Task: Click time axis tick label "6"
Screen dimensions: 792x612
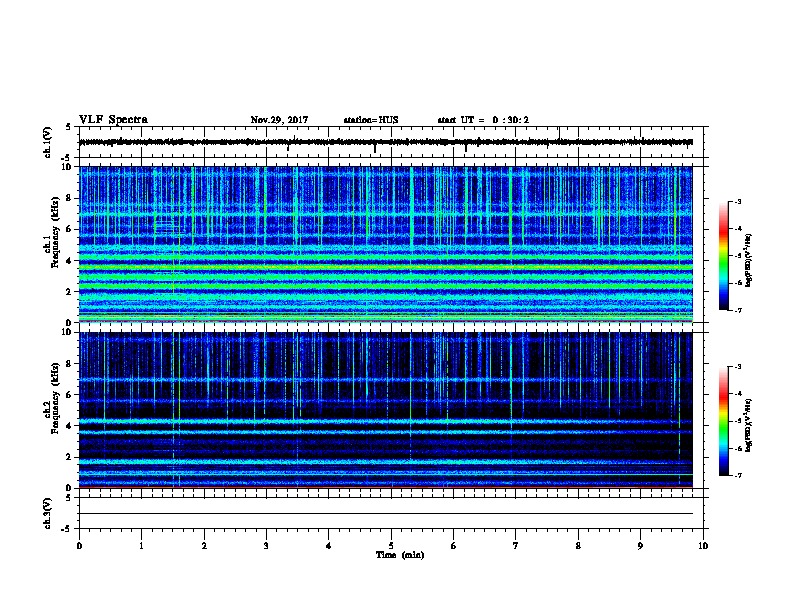Action: coord(454,546)
